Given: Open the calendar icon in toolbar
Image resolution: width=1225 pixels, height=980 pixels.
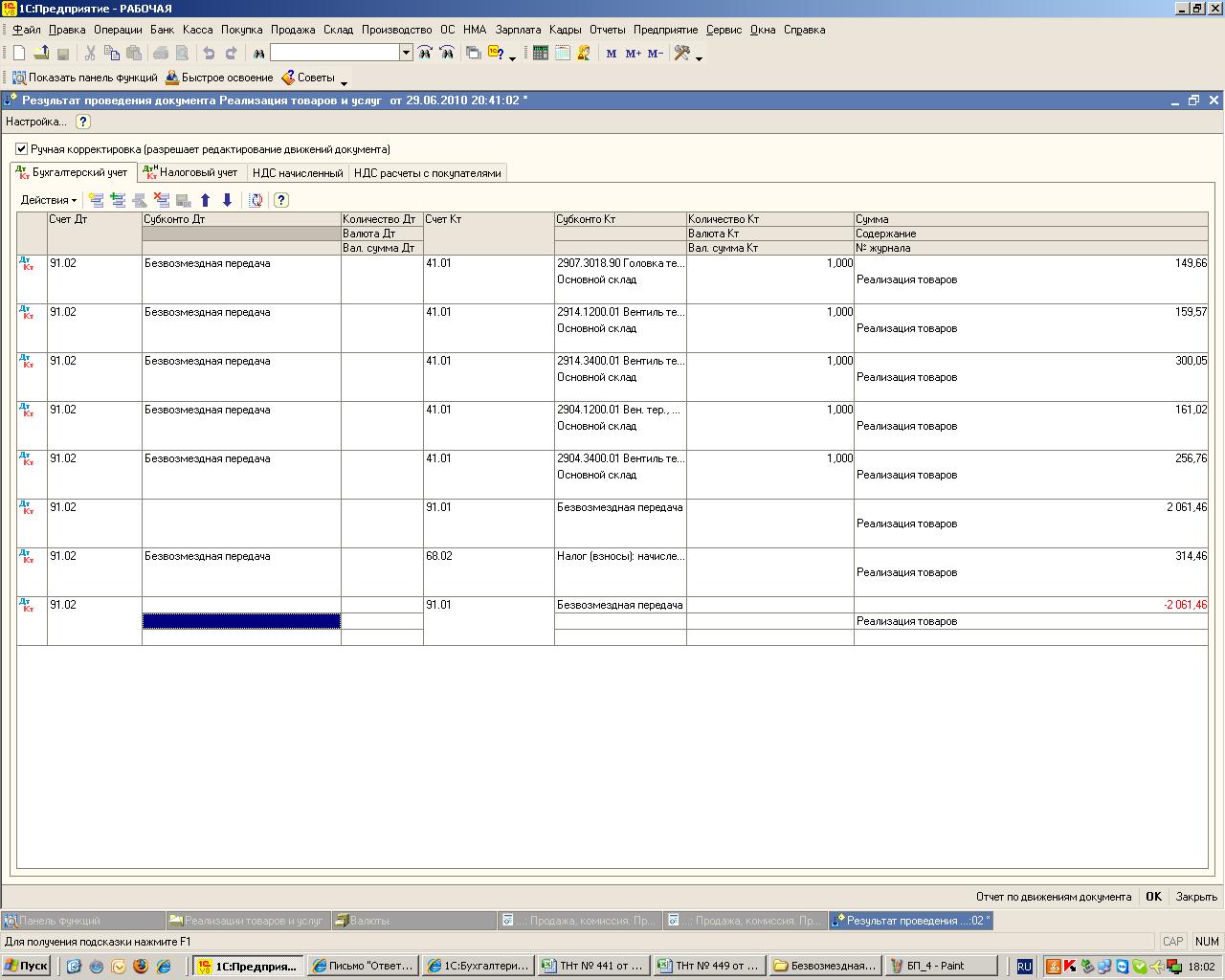Looking at the screenshot, I should (562, 54).
